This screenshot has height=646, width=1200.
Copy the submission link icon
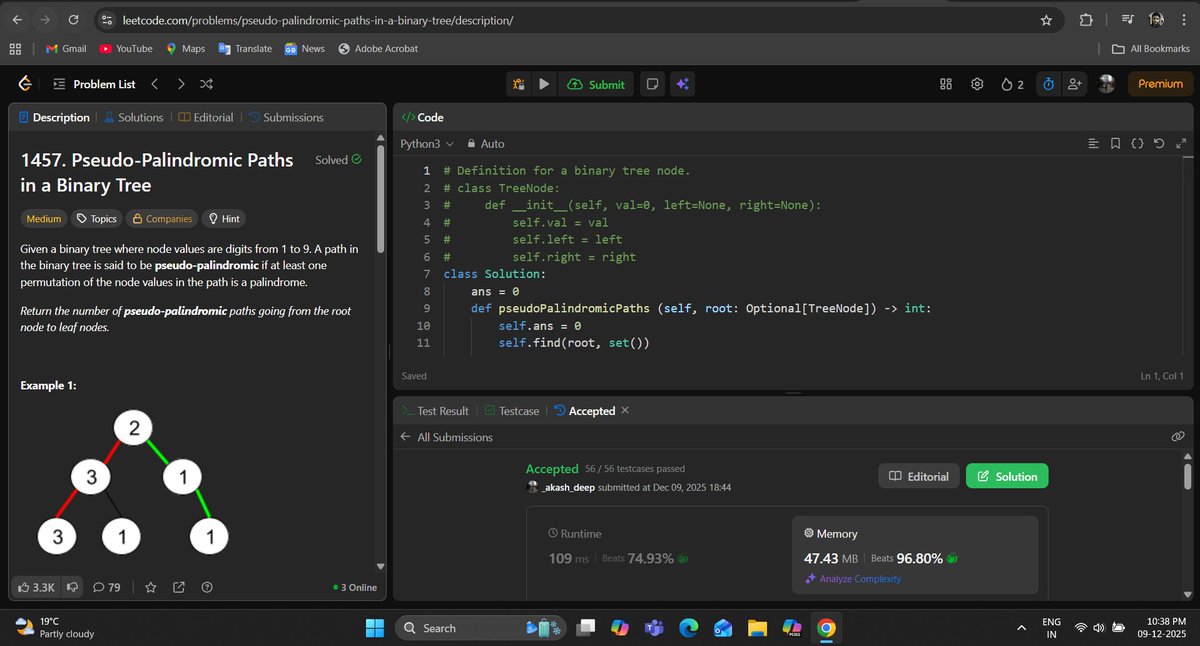1179,437
